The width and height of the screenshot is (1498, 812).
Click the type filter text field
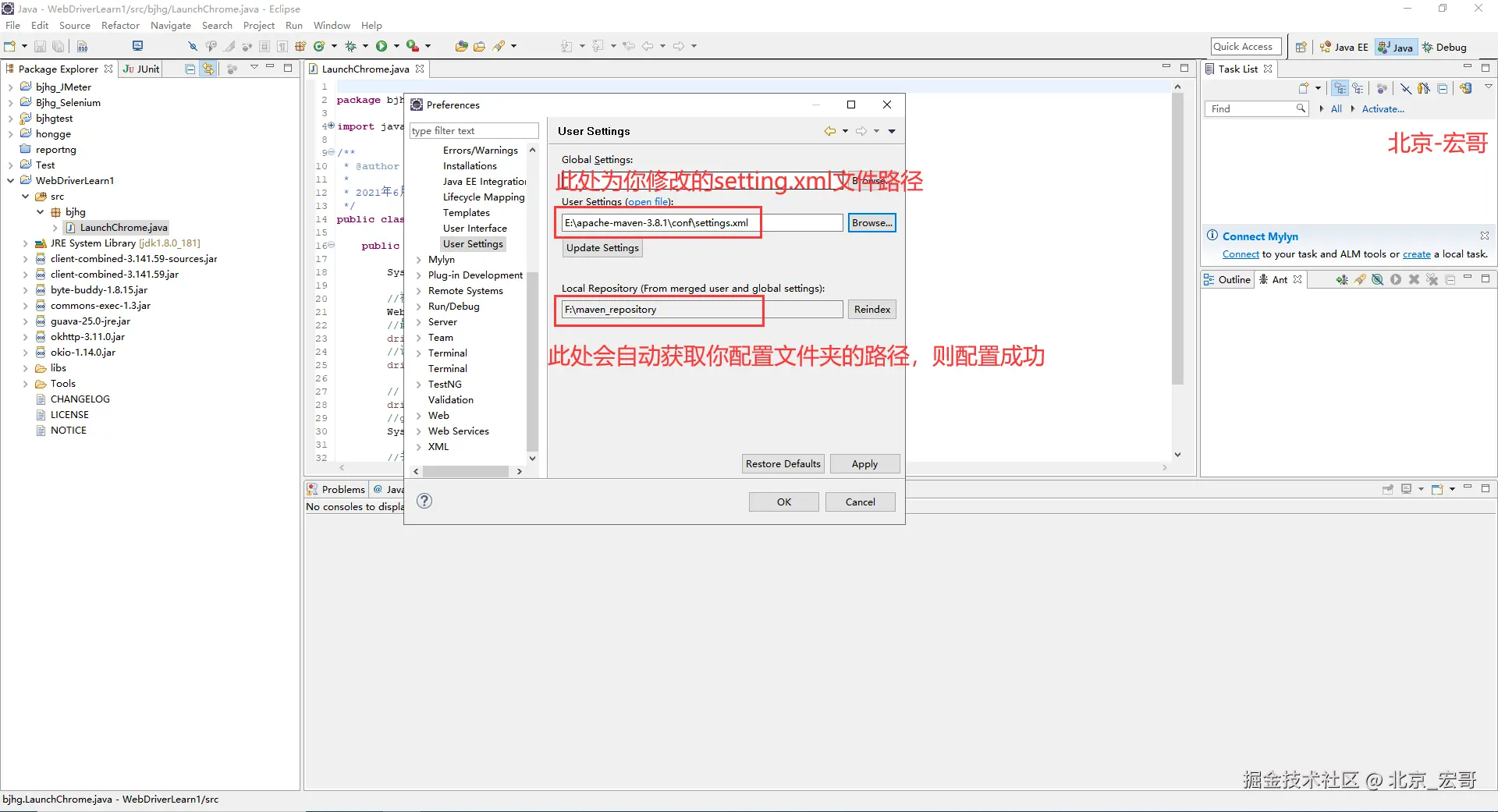[x=474, y=131]
